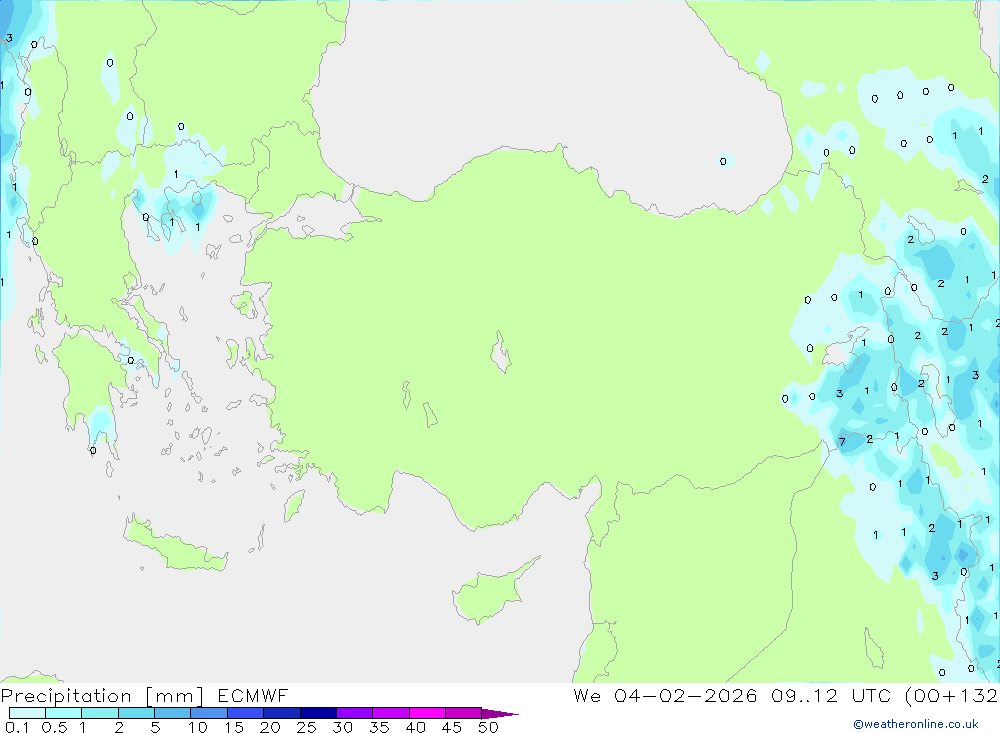
Task: Click the '[mm]' unit label
Action: click(175, 696)
